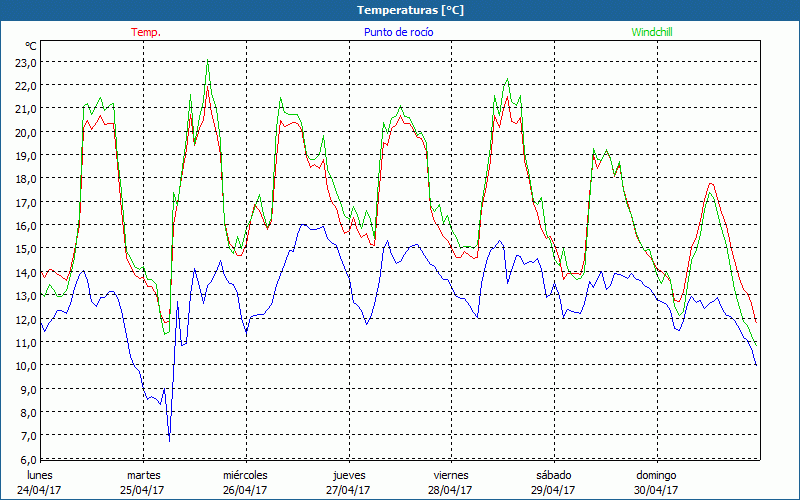Click the 15,0 value on vertical axis
The width and height of the screenshot is (800, 500).
(x=26, y=249)
